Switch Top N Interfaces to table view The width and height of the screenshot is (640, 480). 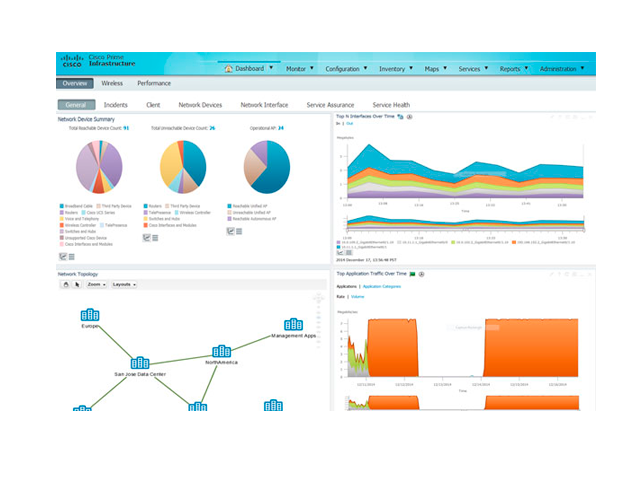tap(349, 253)
